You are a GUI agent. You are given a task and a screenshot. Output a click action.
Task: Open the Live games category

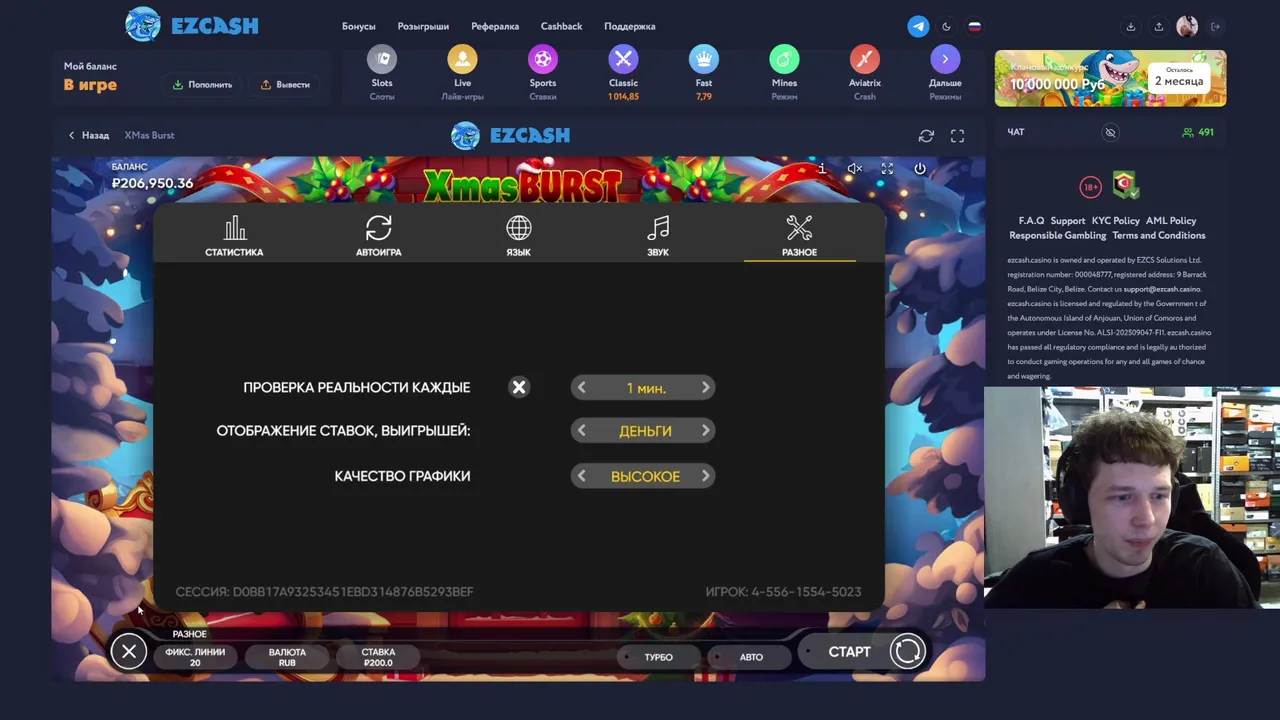click(462, 73)
